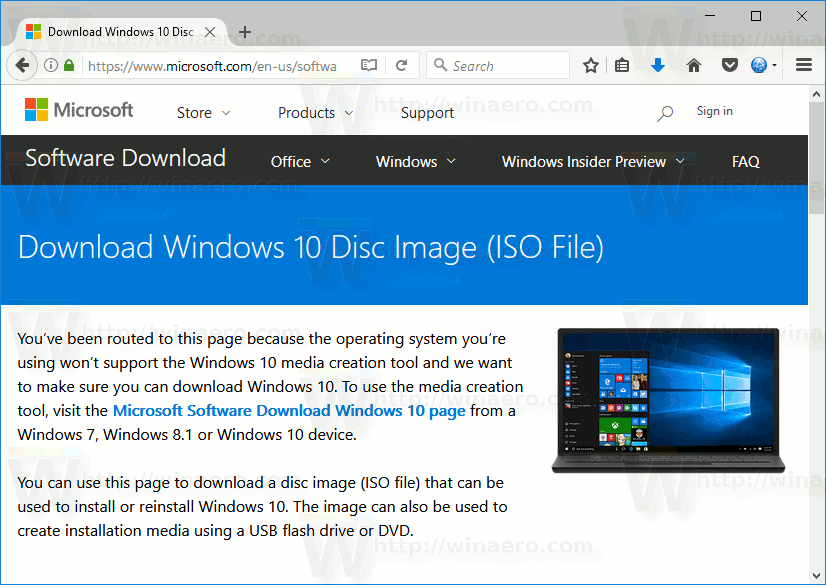Expand the Windows dropdown menu
The image size is (826, 585).
(416, 162)
